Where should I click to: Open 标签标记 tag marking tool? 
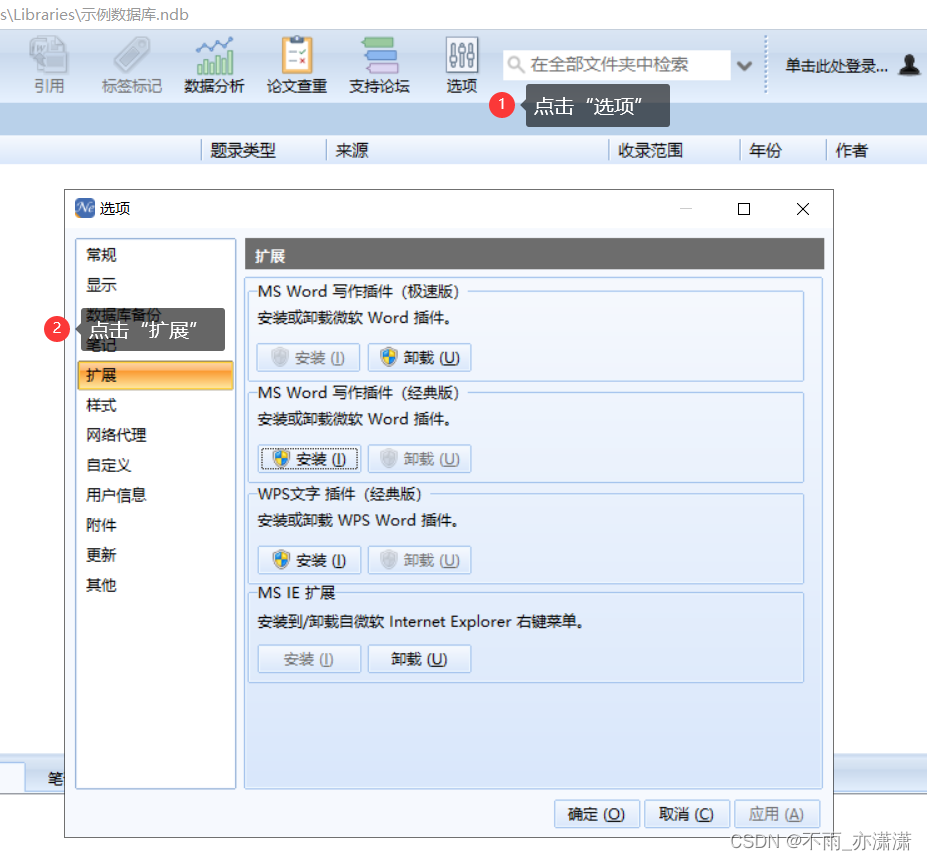[x=131, y=64]
